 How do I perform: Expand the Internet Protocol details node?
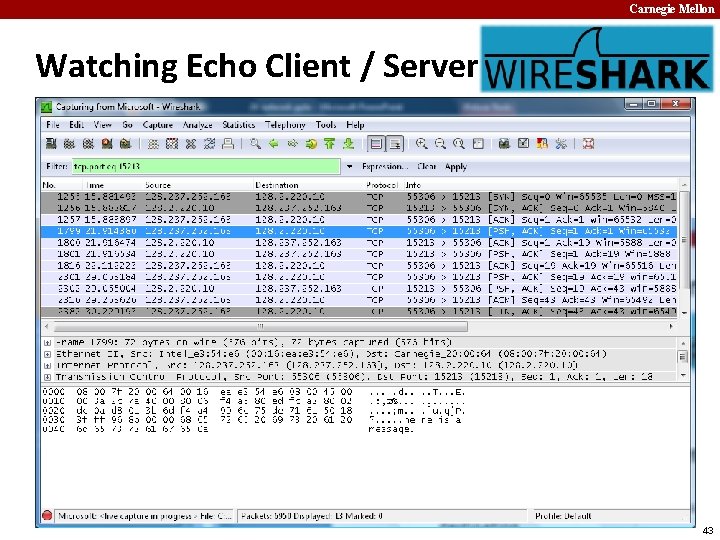click(47, 366)
